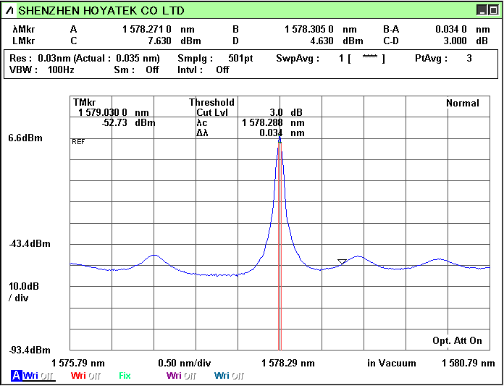The width and height of the screenshot is (504, 386).
Task: Click the SwpAvg value readout
Action: point(362,58)
